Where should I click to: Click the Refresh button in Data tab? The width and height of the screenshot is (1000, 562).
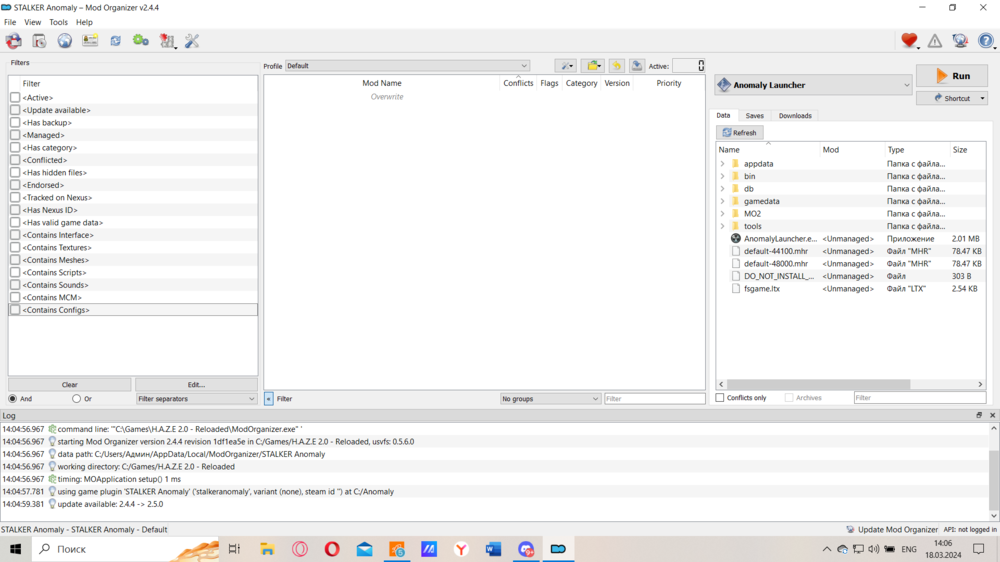pos(740,133)
